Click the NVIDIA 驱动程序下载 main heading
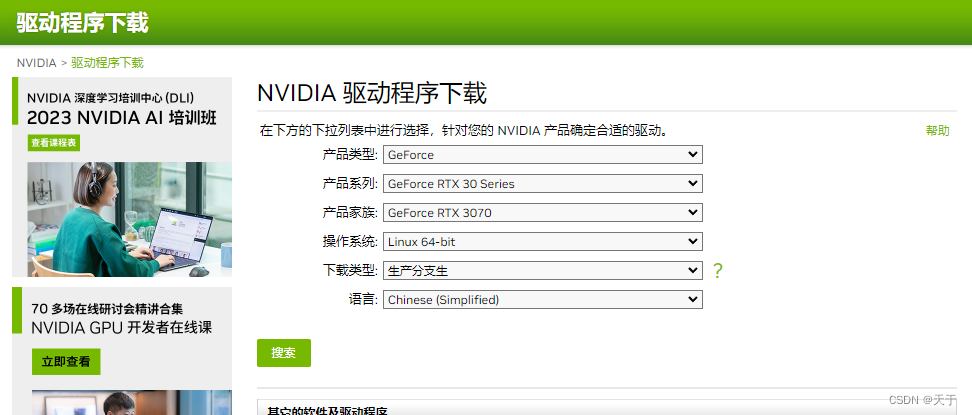The image size is (972, 415). coord(372,93)
